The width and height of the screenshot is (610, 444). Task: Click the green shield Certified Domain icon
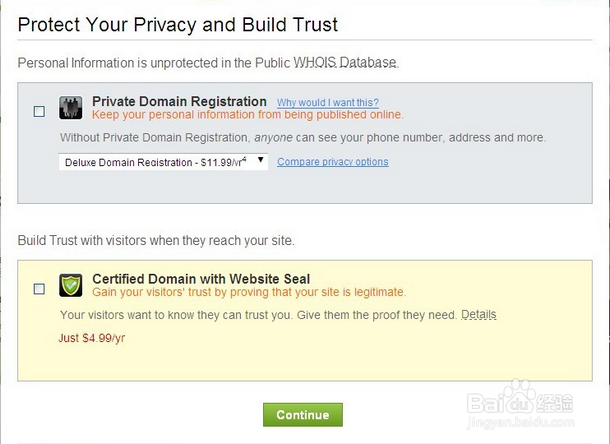click(71, 285)
